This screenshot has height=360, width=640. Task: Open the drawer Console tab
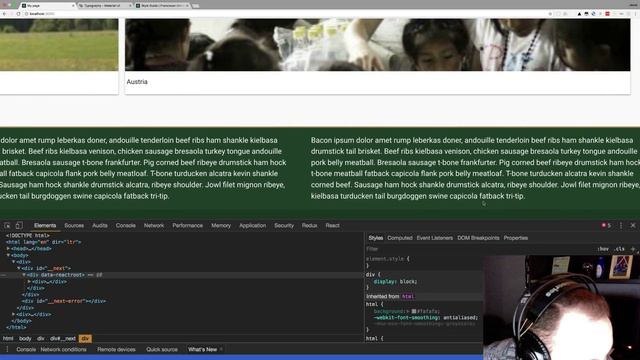(x=26, y=349)
